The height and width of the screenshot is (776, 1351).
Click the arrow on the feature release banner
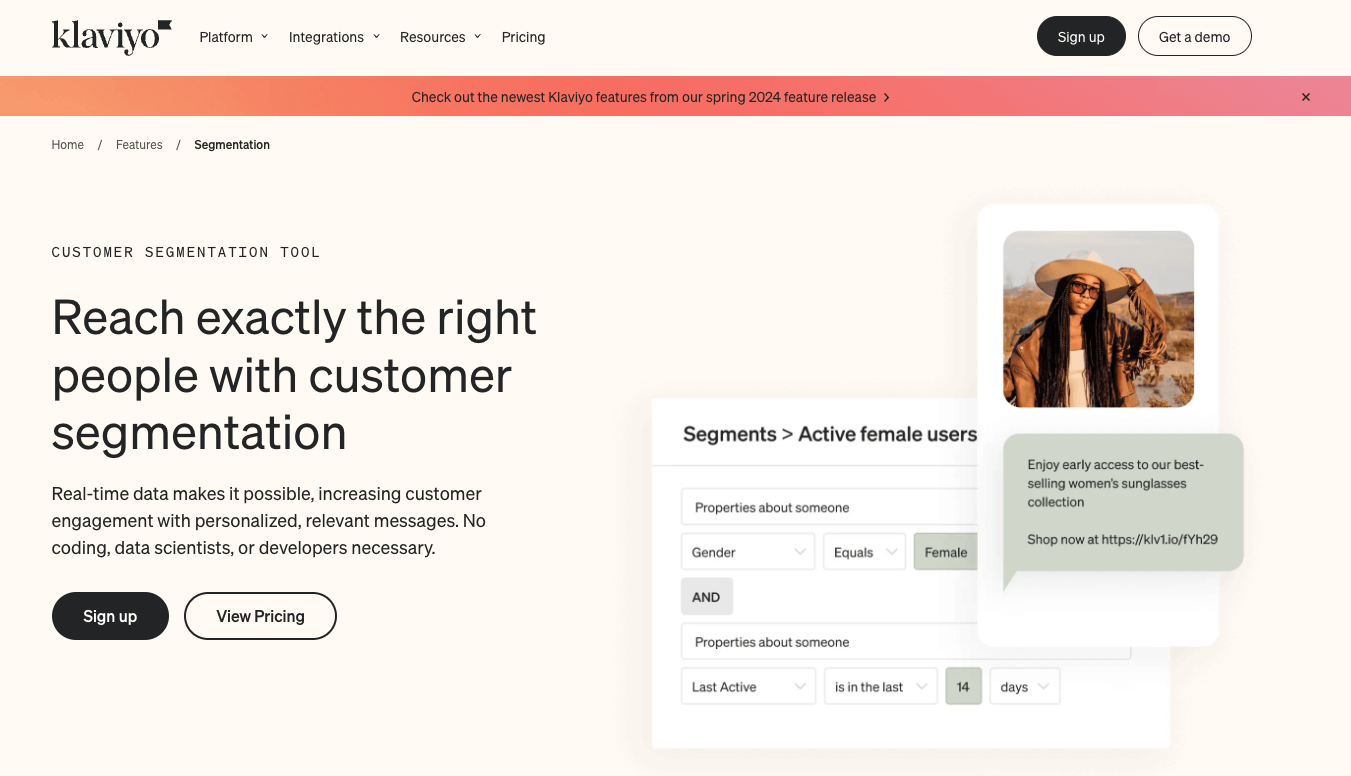886,96
